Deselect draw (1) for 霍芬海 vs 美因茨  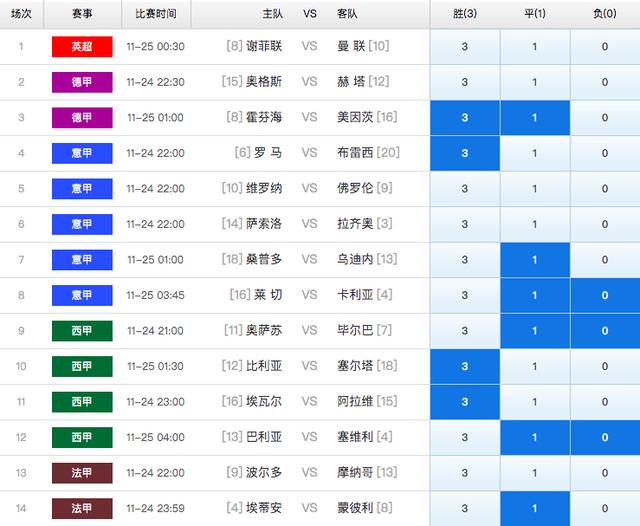[x=535, y=118]
